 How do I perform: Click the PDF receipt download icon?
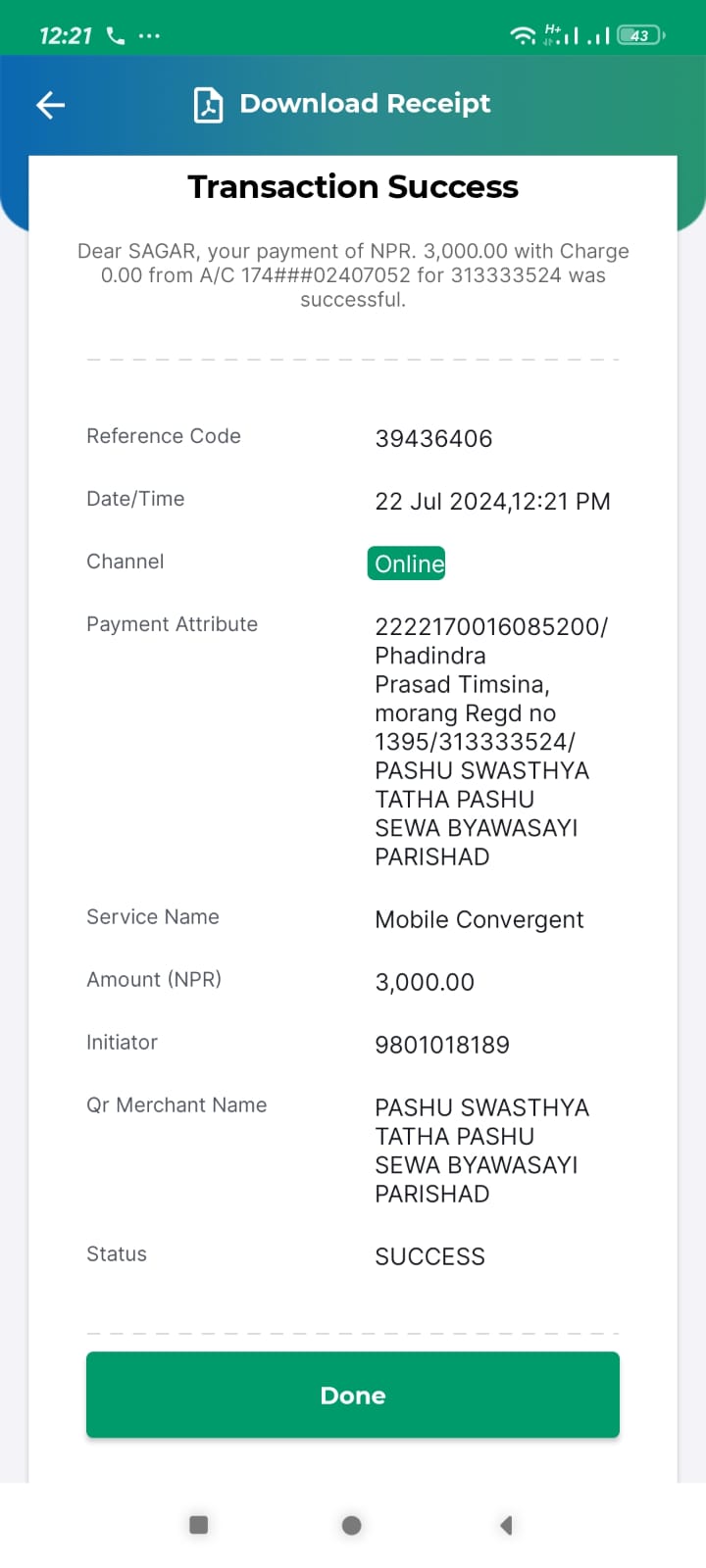tap(208, 105)
